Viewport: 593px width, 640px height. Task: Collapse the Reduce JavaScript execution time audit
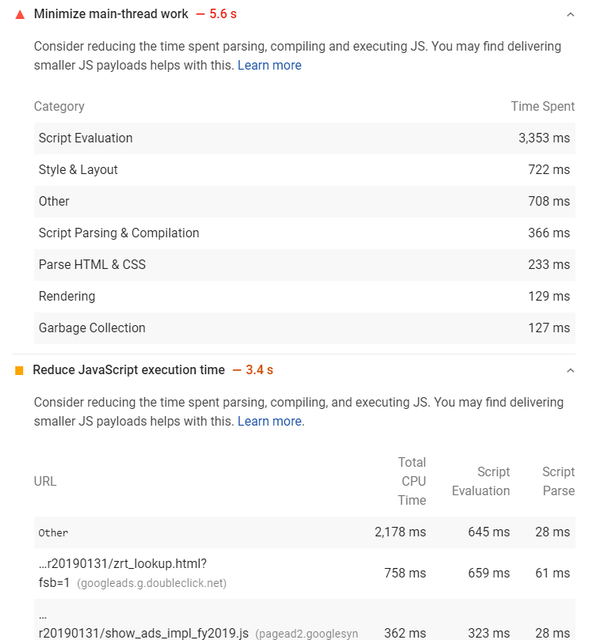point(570,371)
